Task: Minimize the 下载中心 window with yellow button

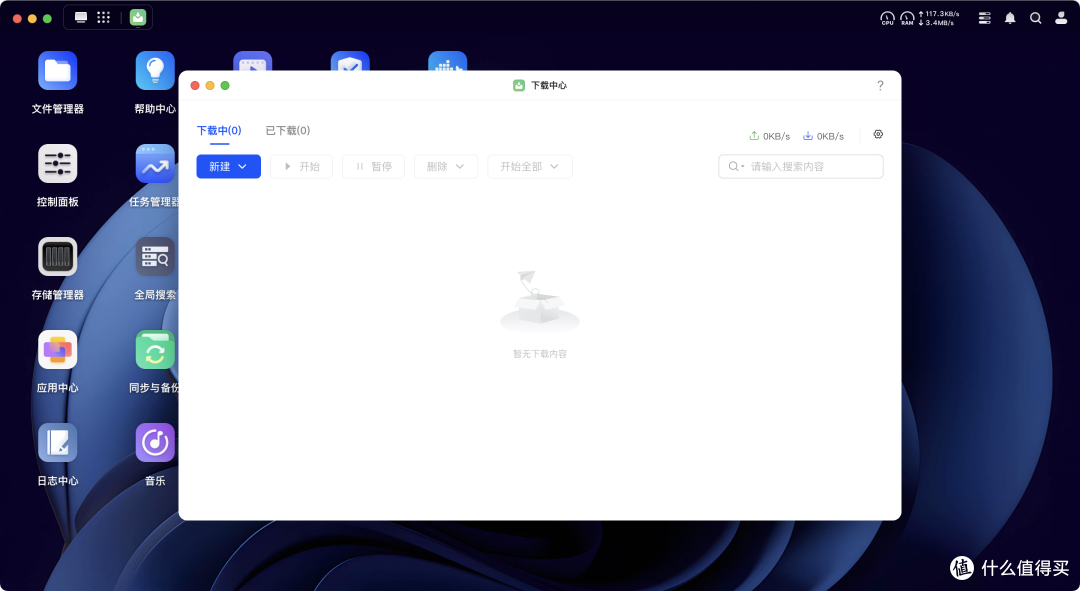Action: [210, 85]
